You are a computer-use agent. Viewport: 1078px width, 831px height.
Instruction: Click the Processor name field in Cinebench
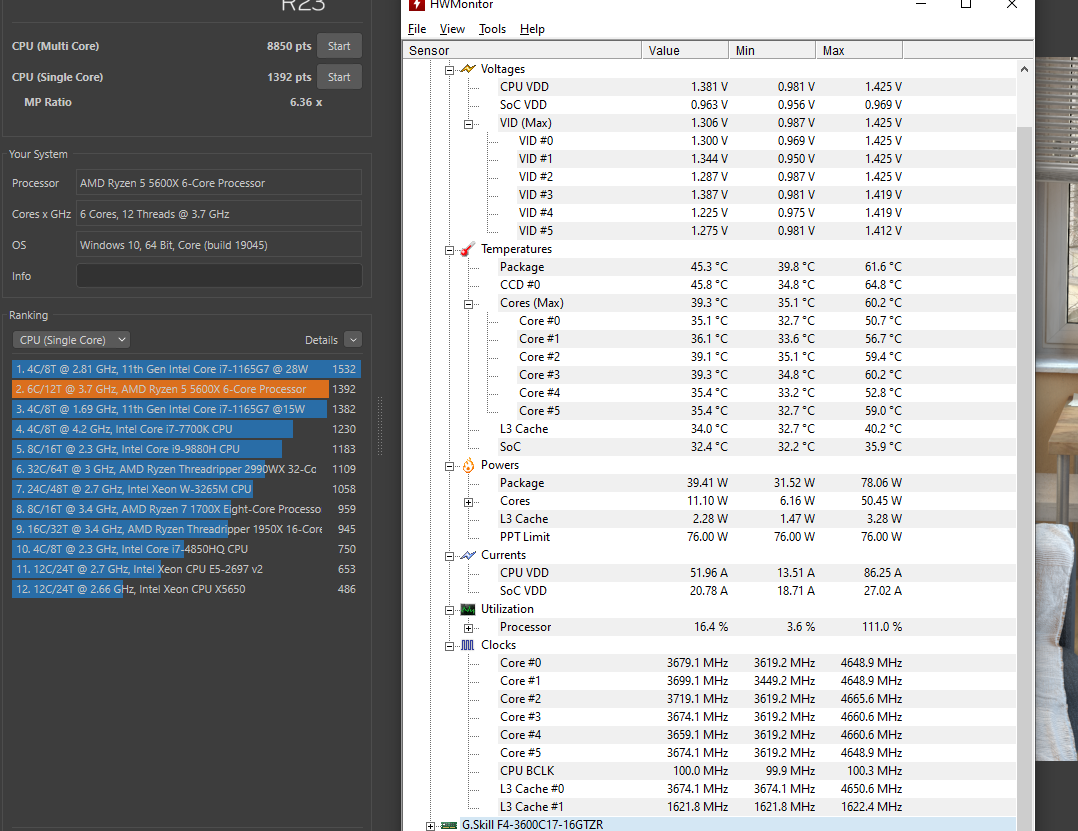(219, 183)
